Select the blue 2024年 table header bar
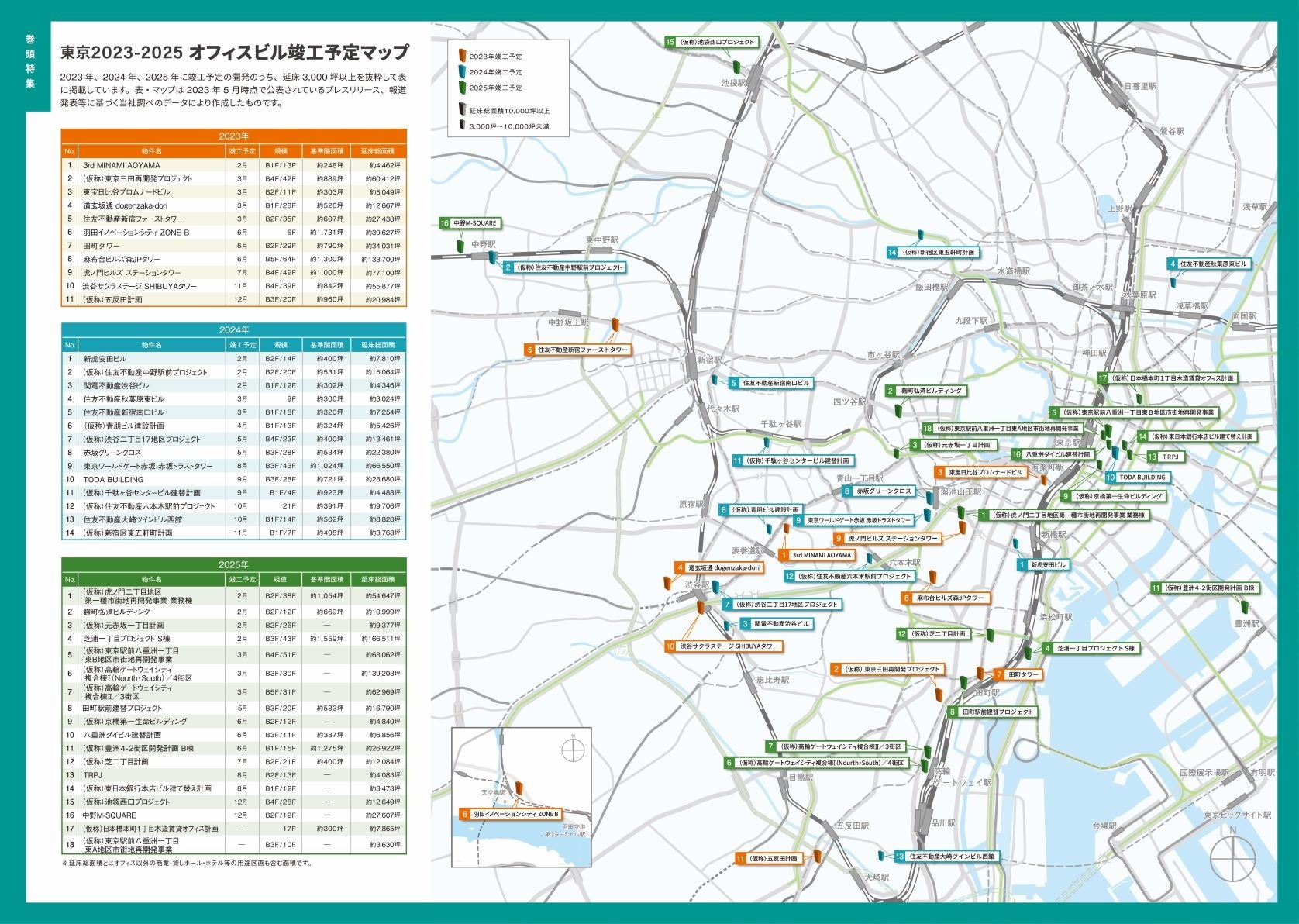The image size is (1299, 924). (x=233, y=329)
